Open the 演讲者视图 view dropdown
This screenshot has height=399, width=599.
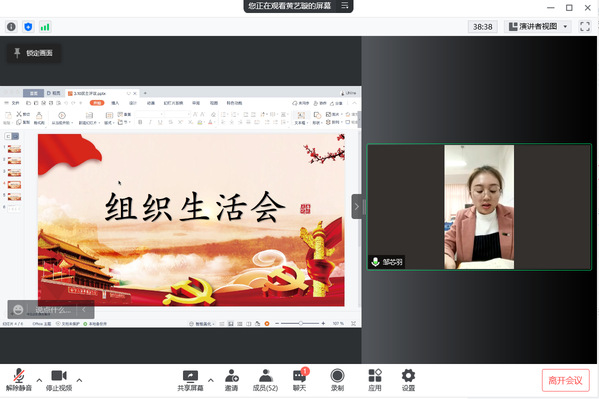(538, 26)
